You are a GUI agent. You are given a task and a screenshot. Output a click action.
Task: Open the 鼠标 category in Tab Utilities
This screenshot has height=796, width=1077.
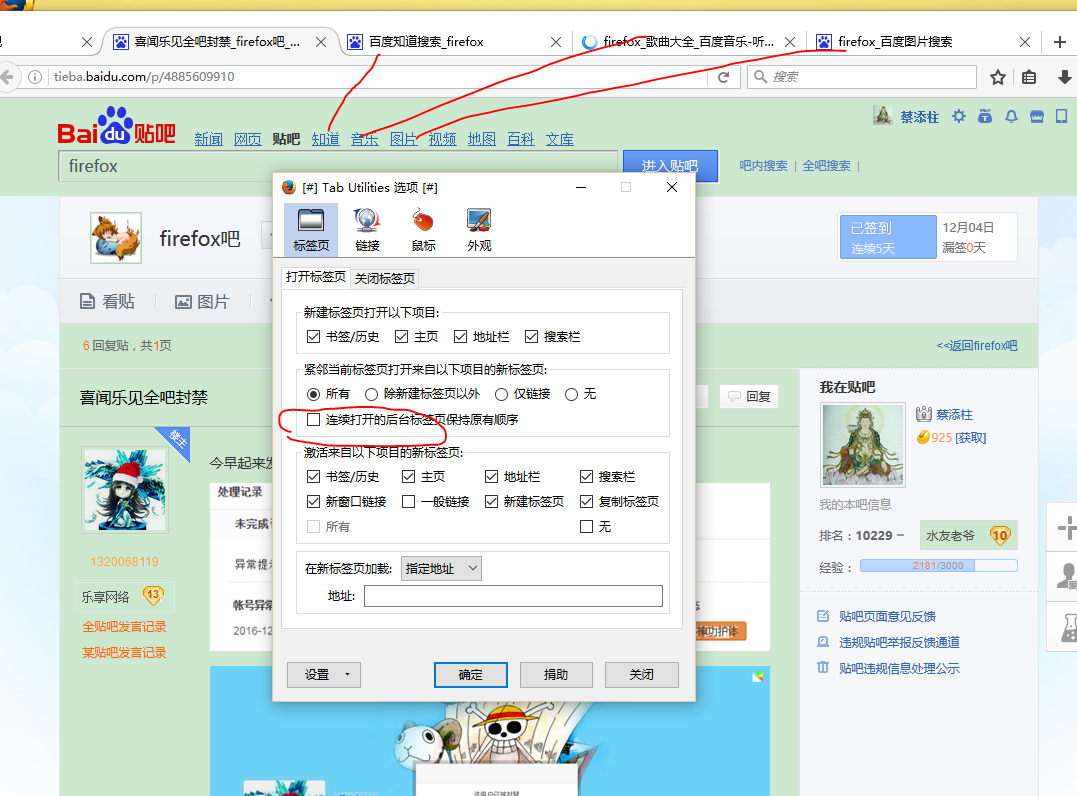(x=423, y=229)
